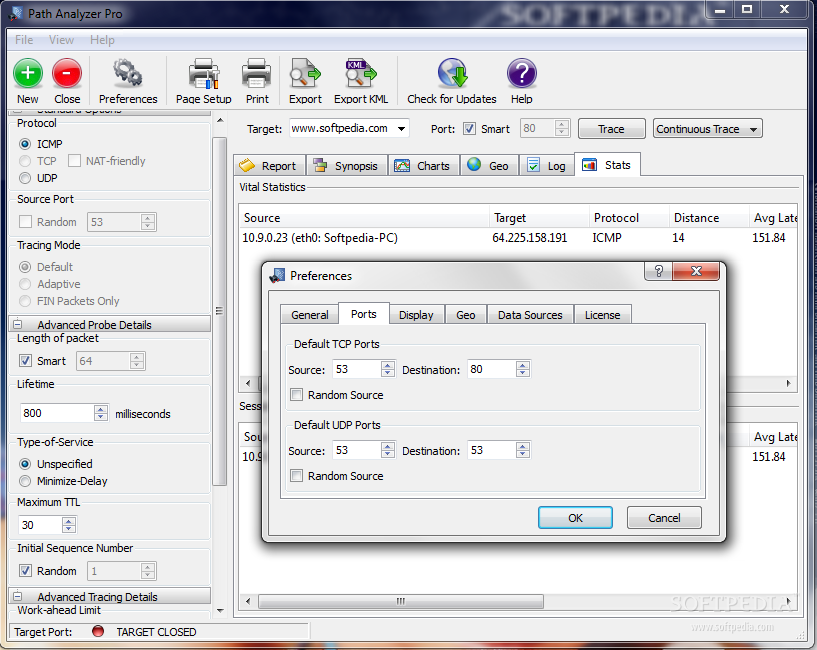Viewport: 817px width, 650px height.
Task: Open the Help menu
Action: point(102,40)
